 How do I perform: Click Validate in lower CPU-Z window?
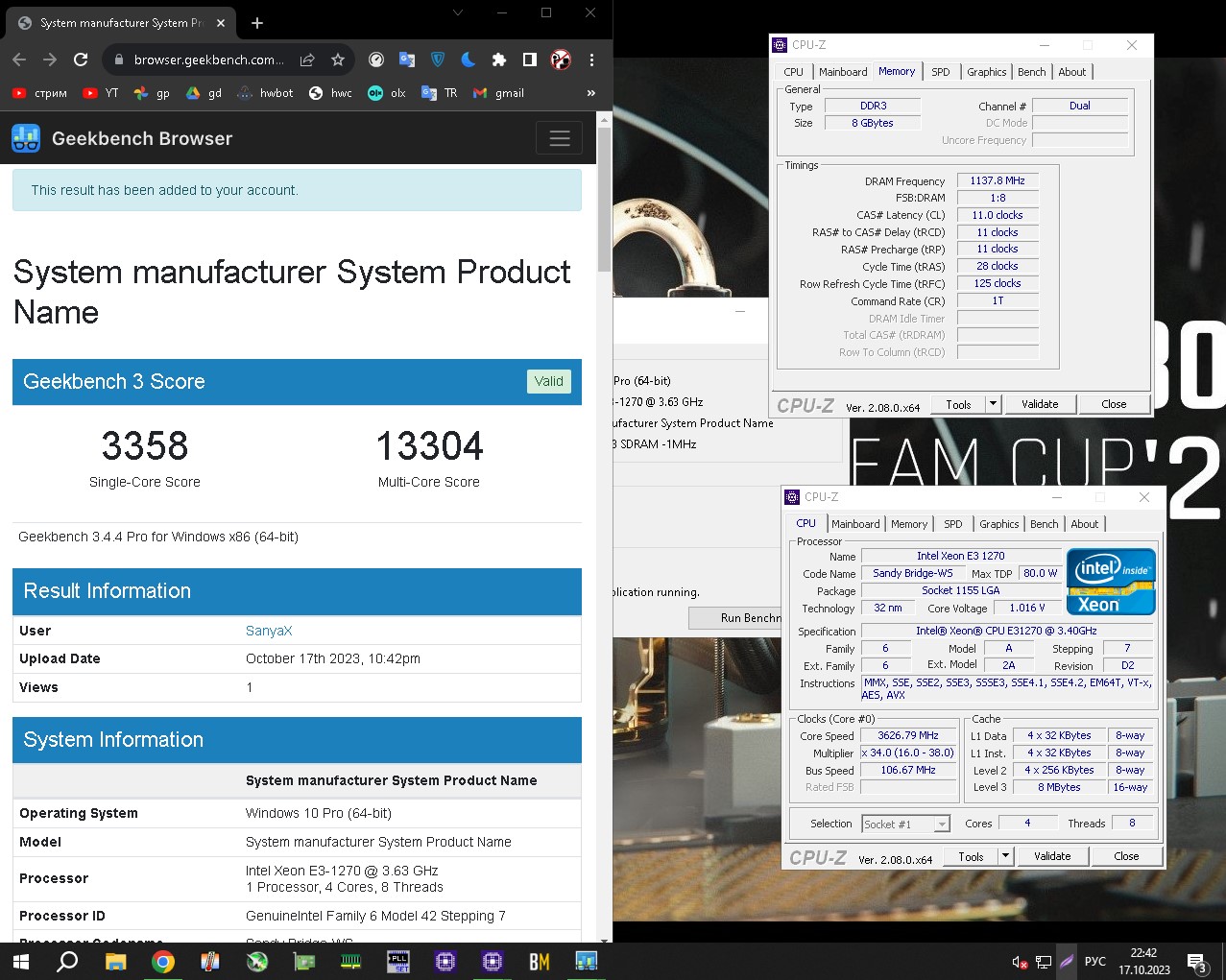click(x=1052, y=856)
